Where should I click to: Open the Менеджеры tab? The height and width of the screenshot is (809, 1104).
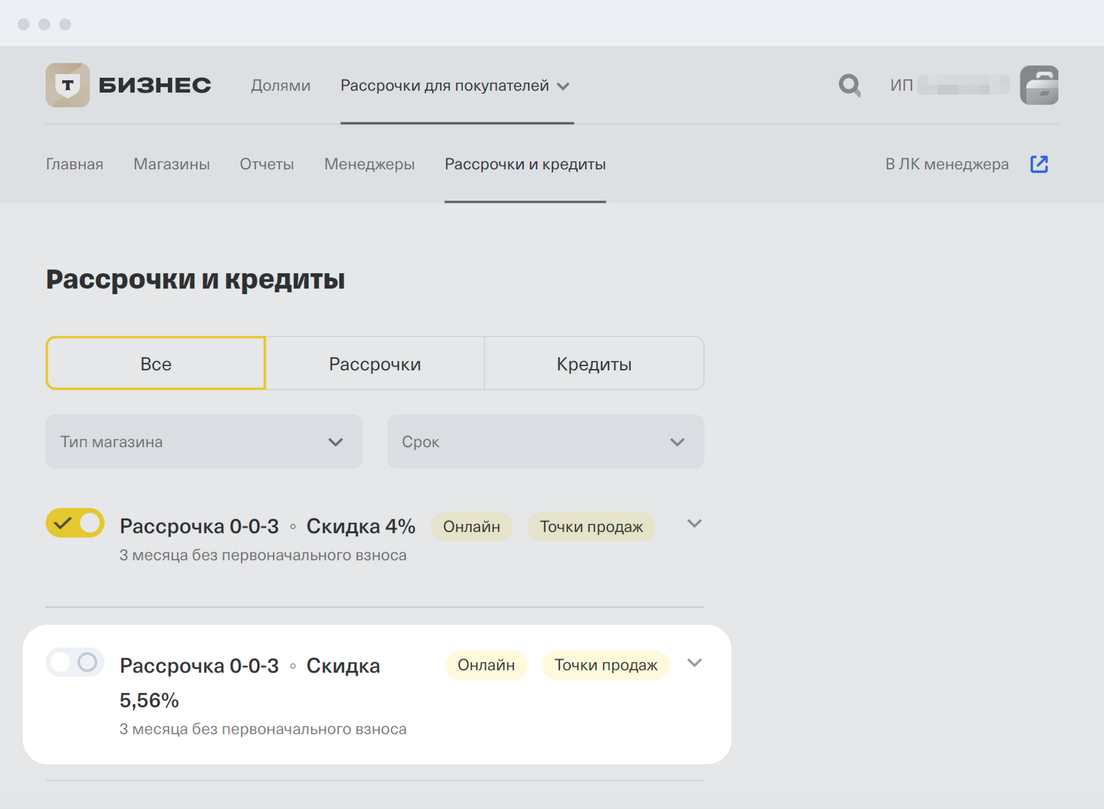point(370,164)
